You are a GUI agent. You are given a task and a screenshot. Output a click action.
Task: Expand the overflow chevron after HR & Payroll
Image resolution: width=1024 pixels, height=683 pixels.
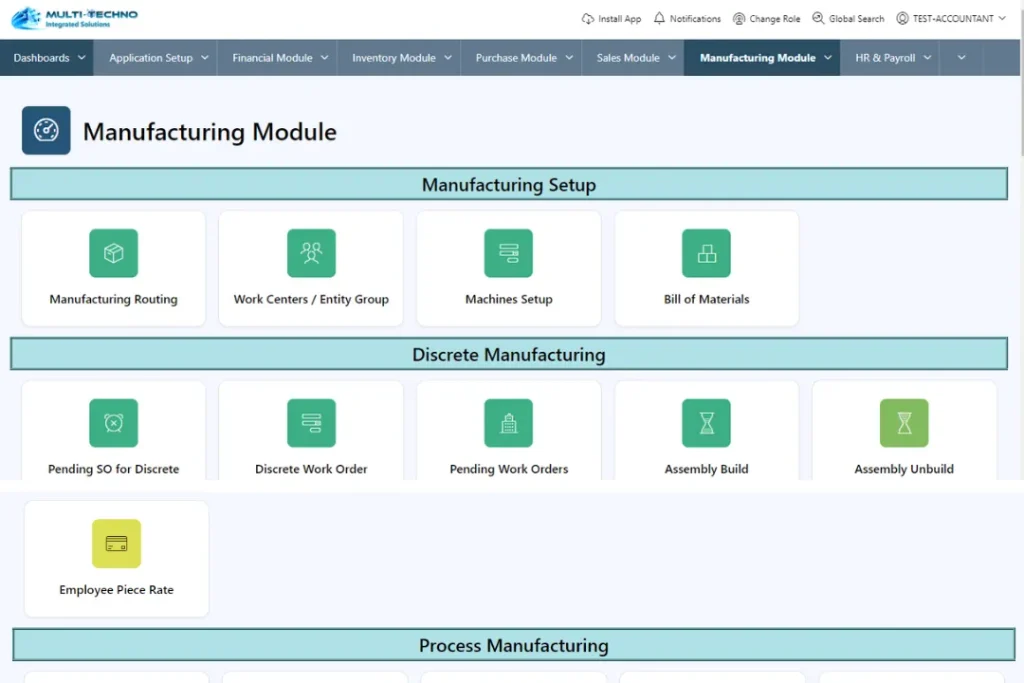961,58
